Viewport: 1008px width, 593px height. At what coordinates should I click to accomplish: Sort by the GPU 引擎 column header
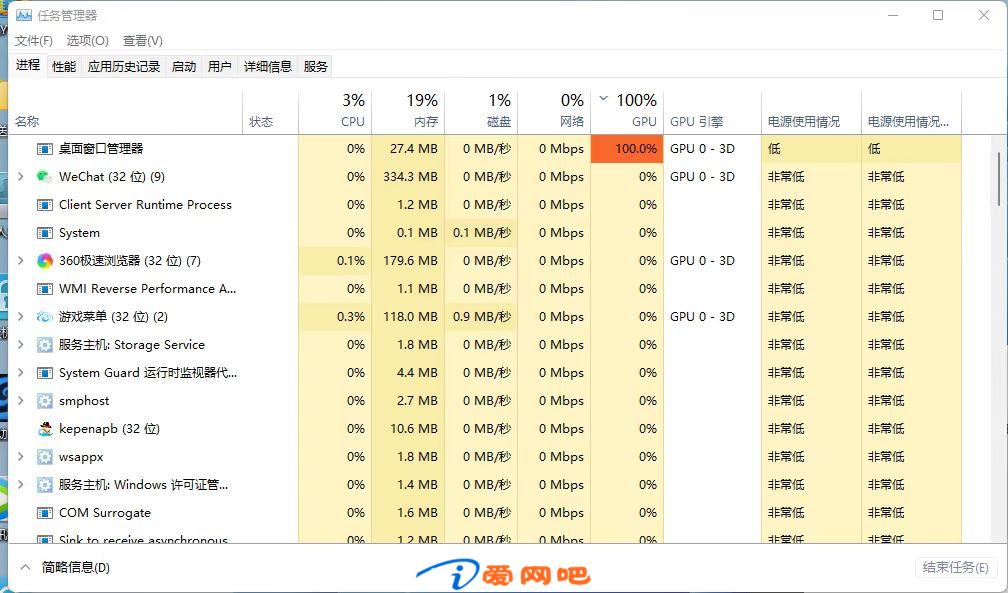click(x=712, y=111)
